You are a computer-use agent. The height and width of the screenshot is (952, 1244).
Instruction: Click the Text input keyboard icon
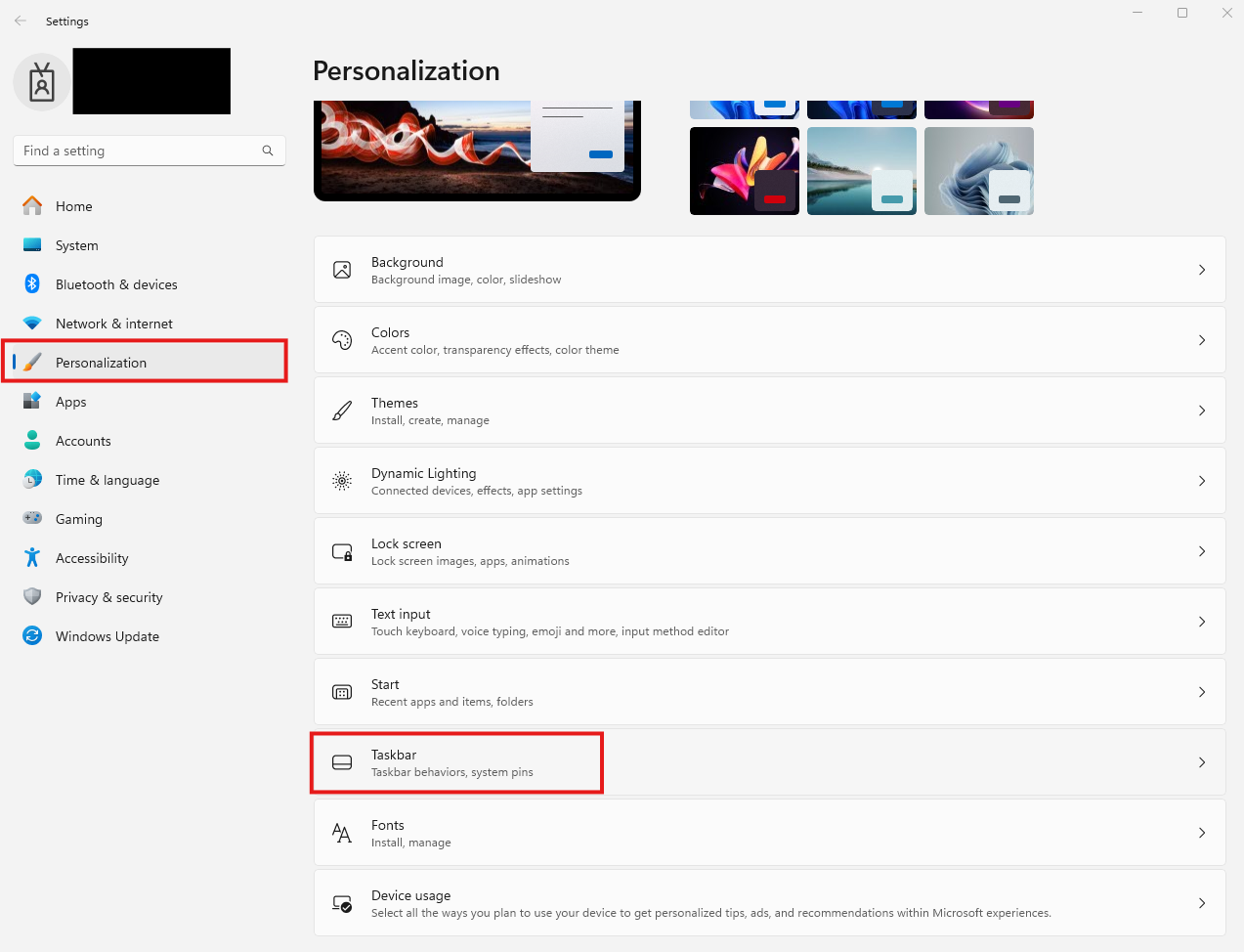[x=342, y=622]
